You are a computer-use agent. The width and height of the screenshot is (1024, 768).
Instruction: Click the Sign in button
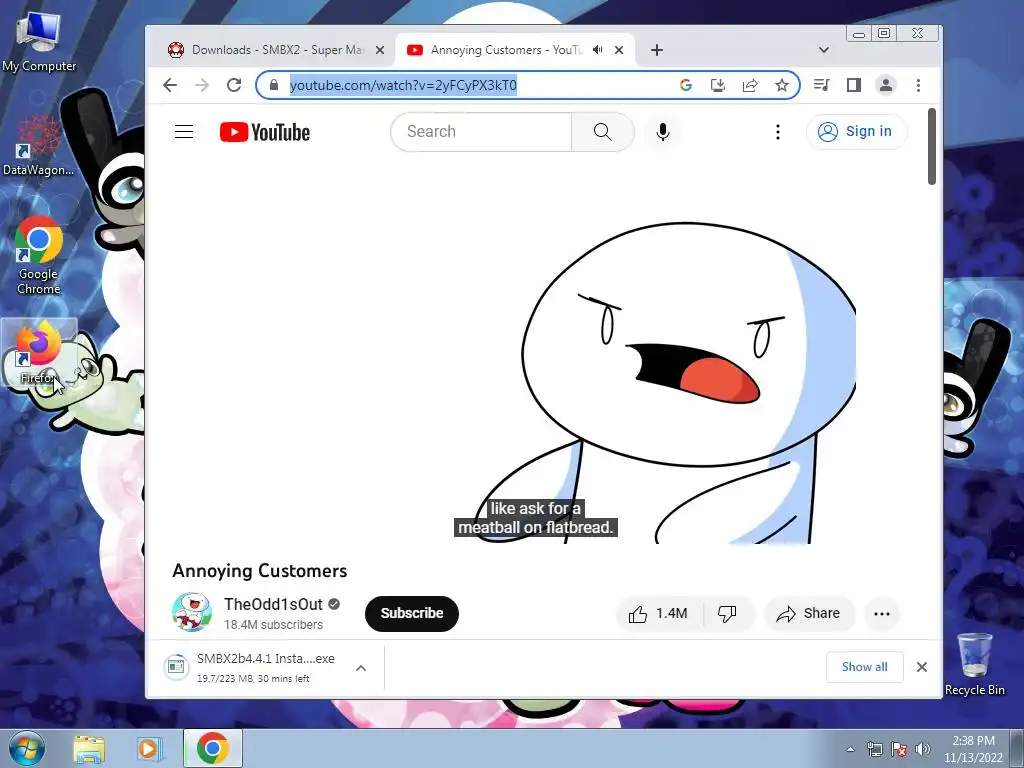coord(856,132)
